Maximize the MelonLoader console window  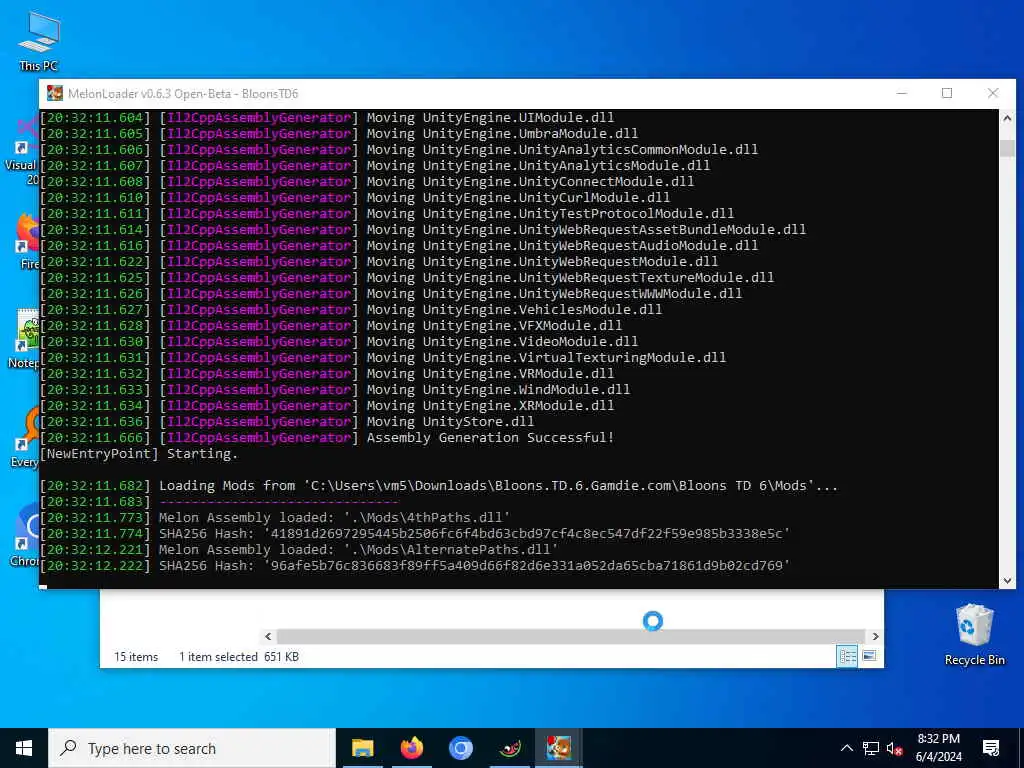(x=947, y=93)
